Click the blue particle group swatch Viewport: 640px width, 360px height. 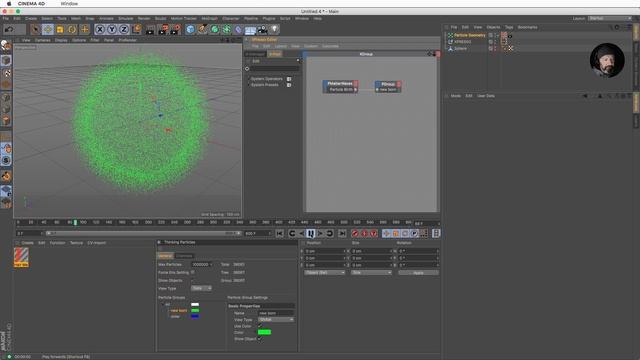(195, 316)
